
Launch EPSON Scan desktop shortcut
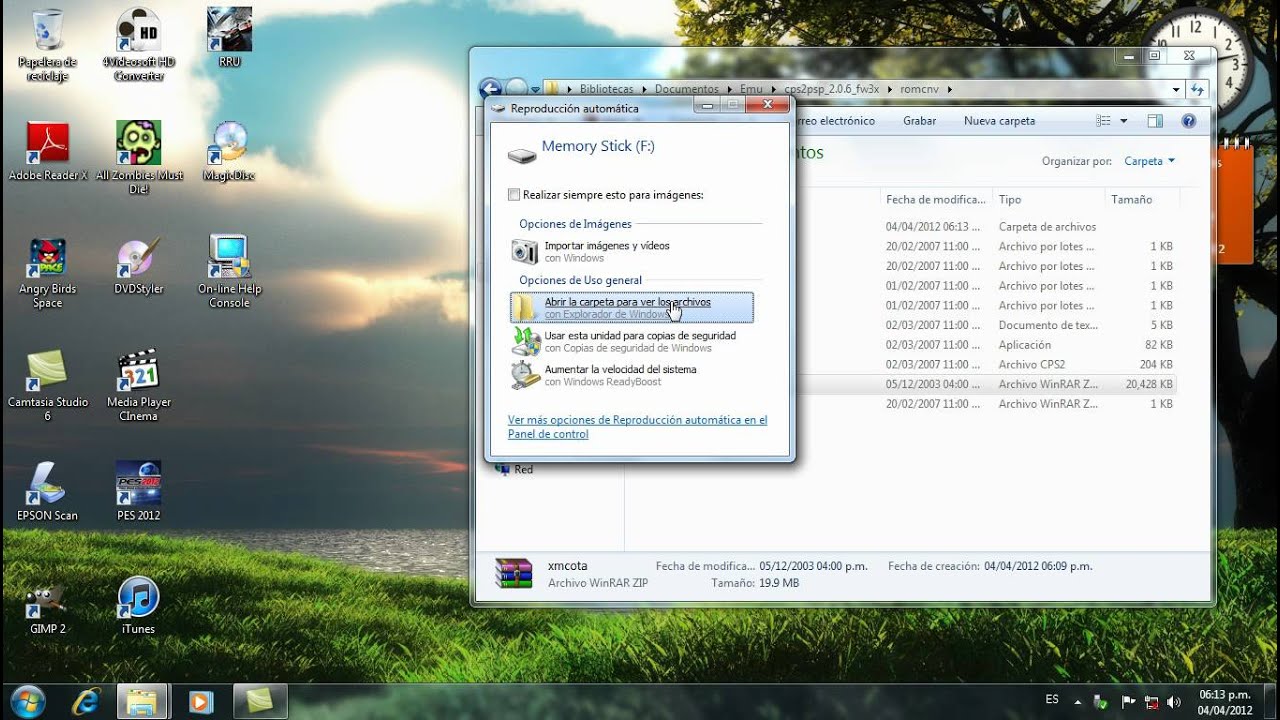pos(47,491)
